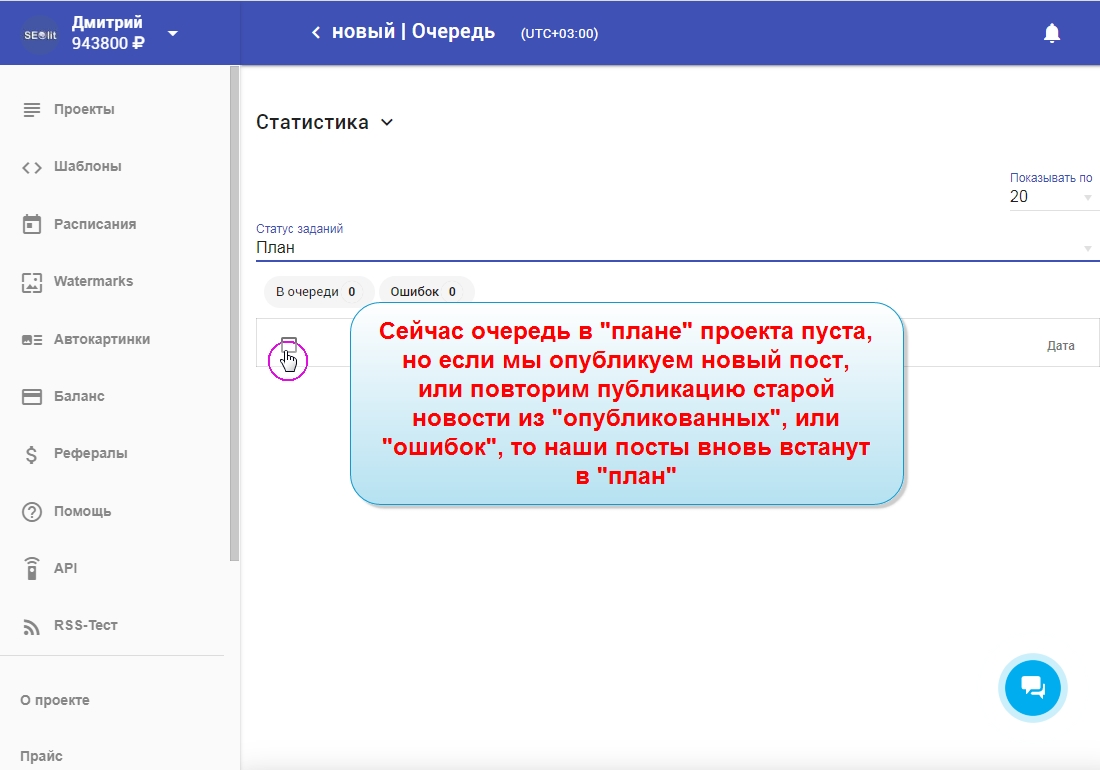Viewport: 1100px width, 770px height.
Task: Open the Показывать по page size dropdown
Action: 1052,197
